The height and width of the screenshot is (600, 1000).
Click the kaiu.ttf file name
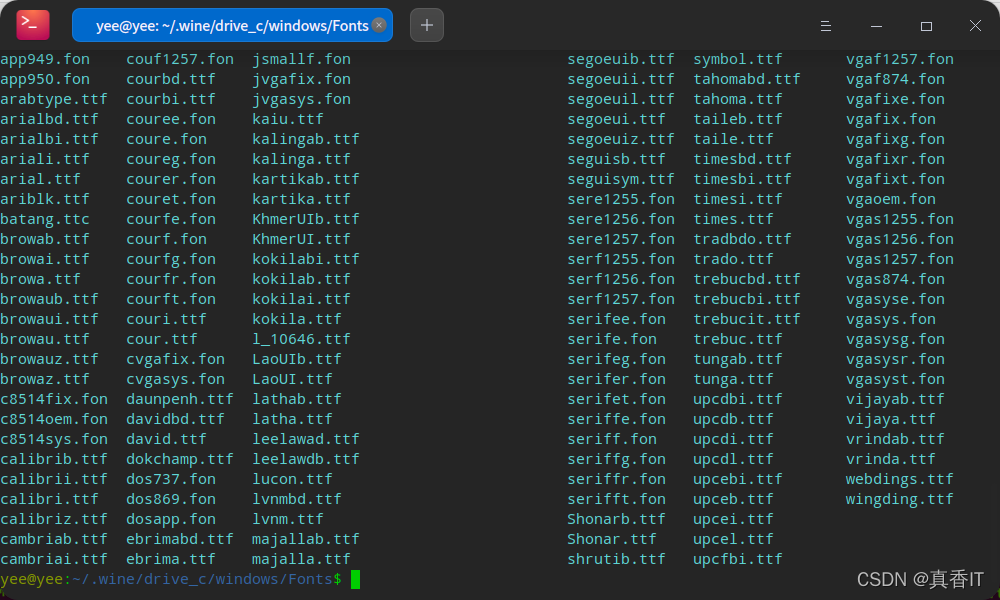[x=288, y=119]
